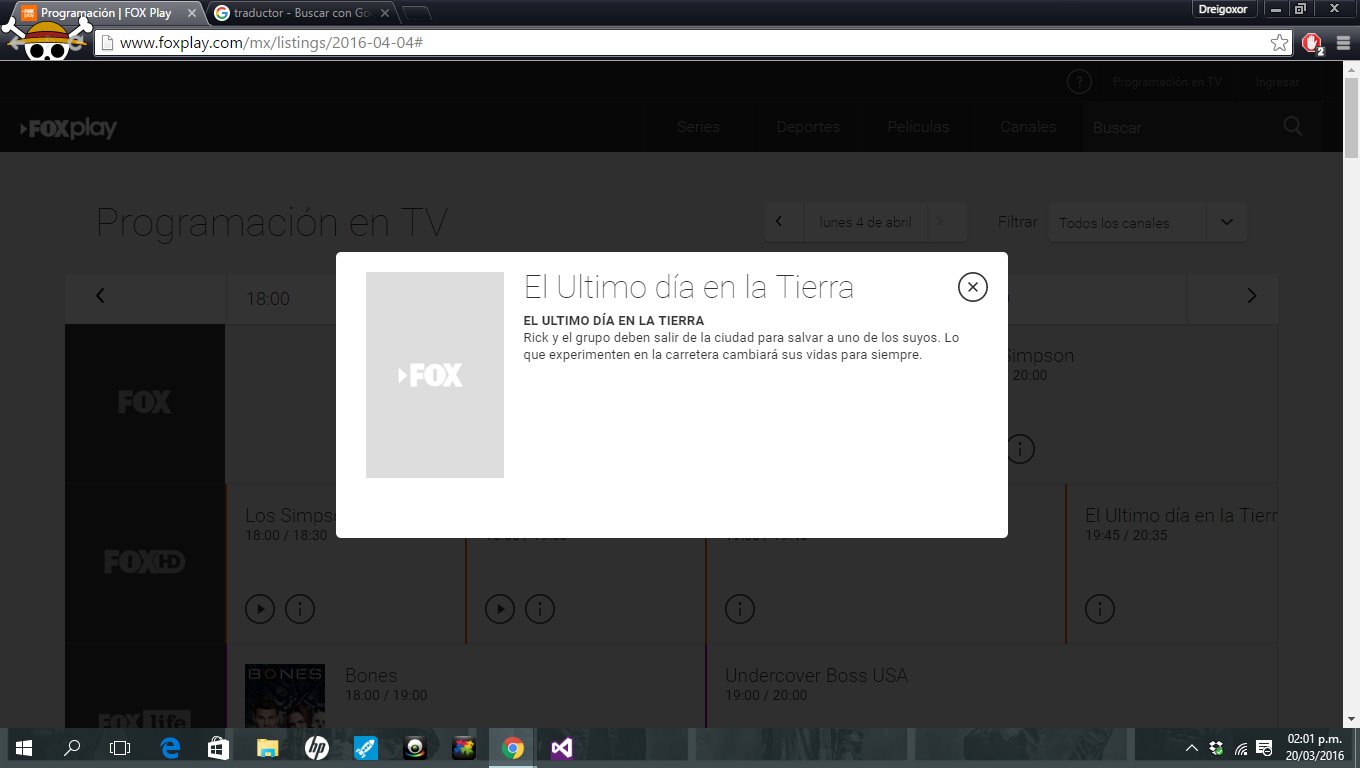Screen dimensions: 1360x768
Task: Close the Programación FOX Play tab
Action: [191, 13]
